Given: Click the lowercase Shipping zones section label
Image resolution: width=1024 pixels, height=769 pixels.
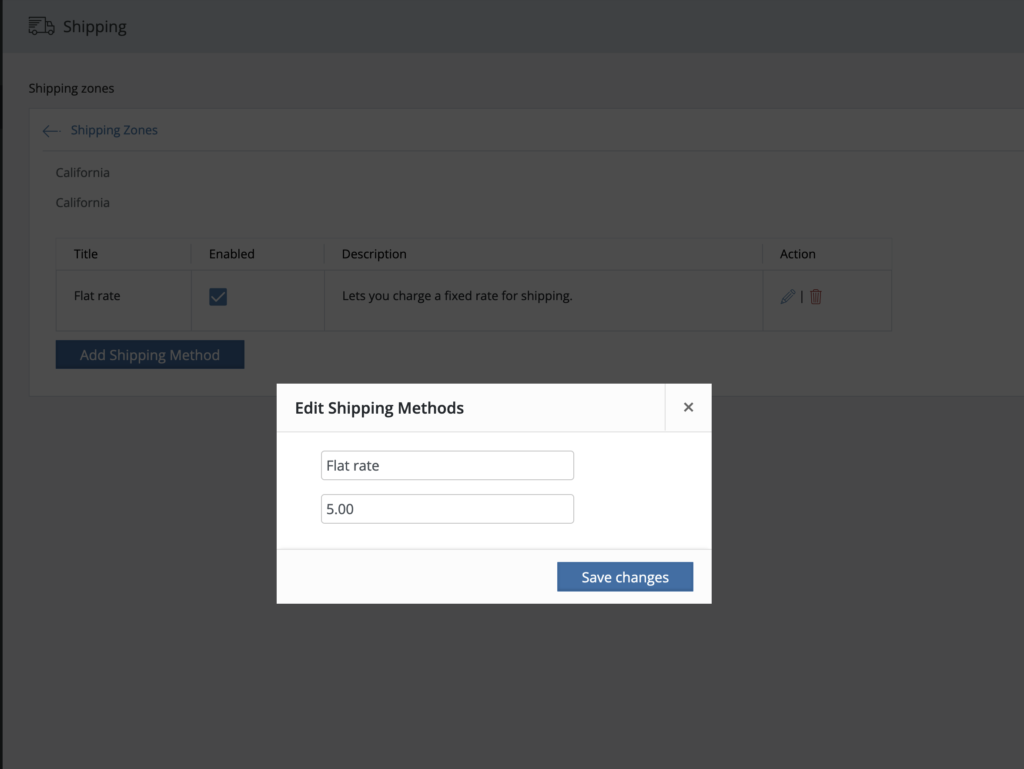Looking at the screenshot, I should point(71,89).
